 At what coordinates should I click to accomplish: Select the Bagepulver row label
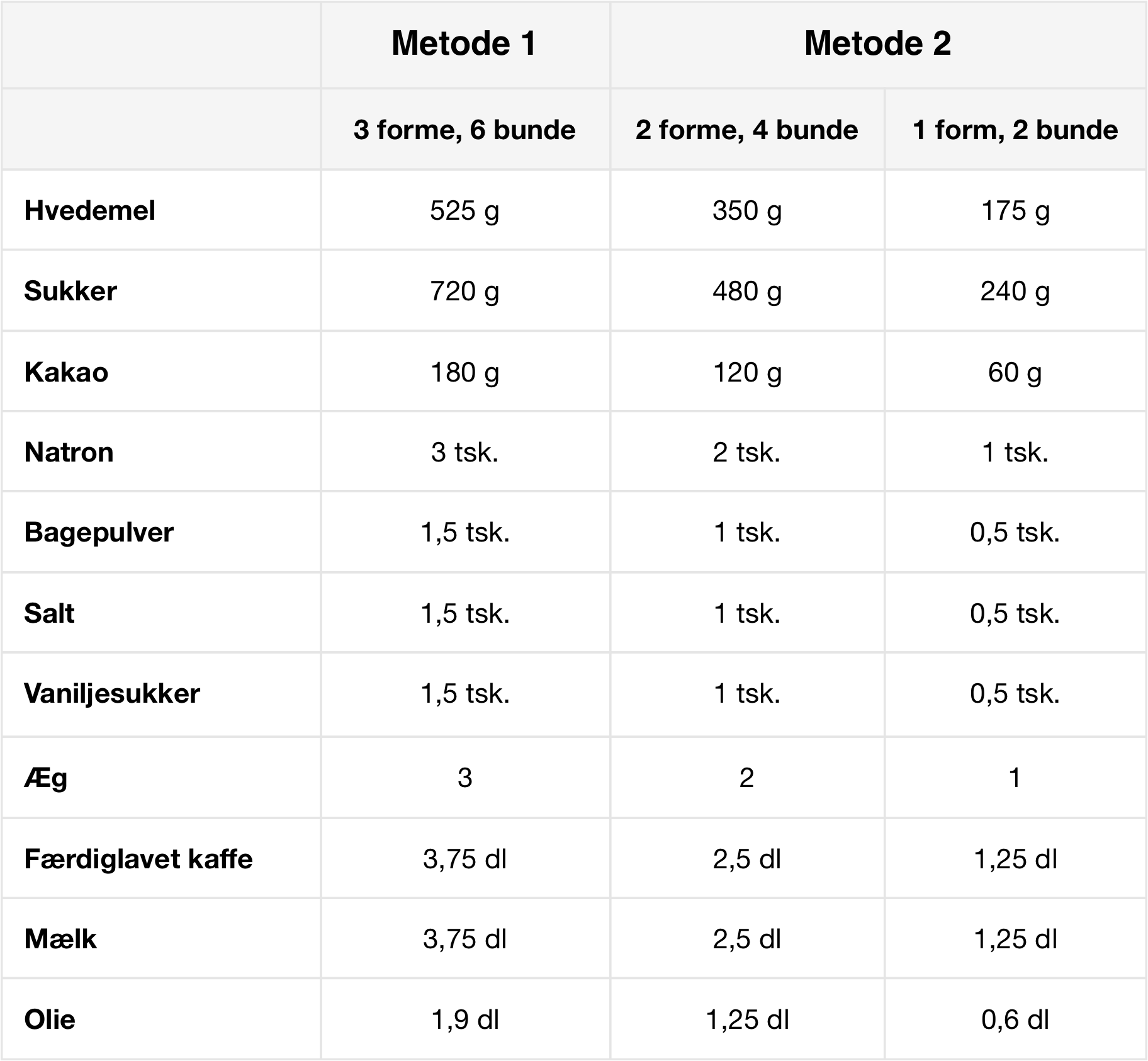(99, 533)
